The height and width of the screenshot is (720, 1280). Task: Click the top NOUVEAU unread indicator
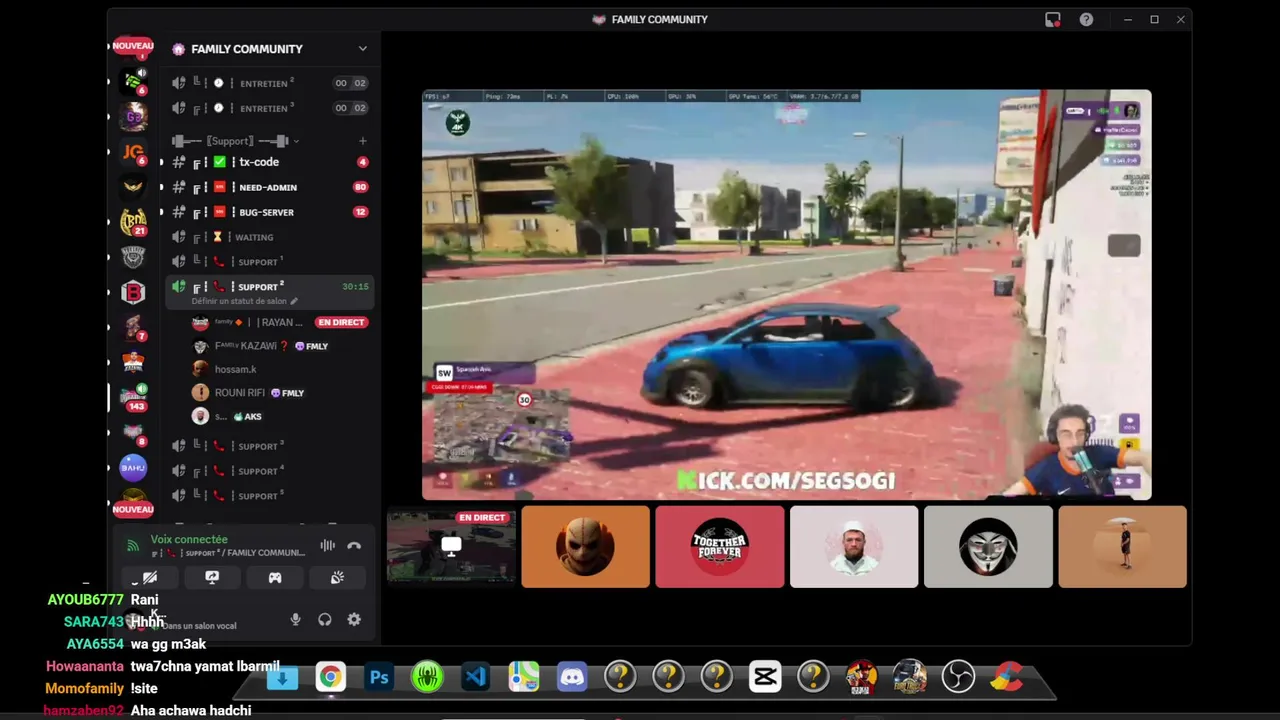click(133, 46)
